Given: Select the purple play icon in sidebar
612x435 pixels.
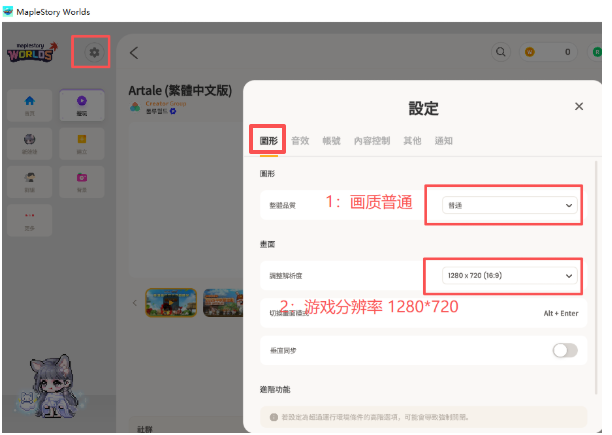Looking at the screenshot, I should pos(81,104).
